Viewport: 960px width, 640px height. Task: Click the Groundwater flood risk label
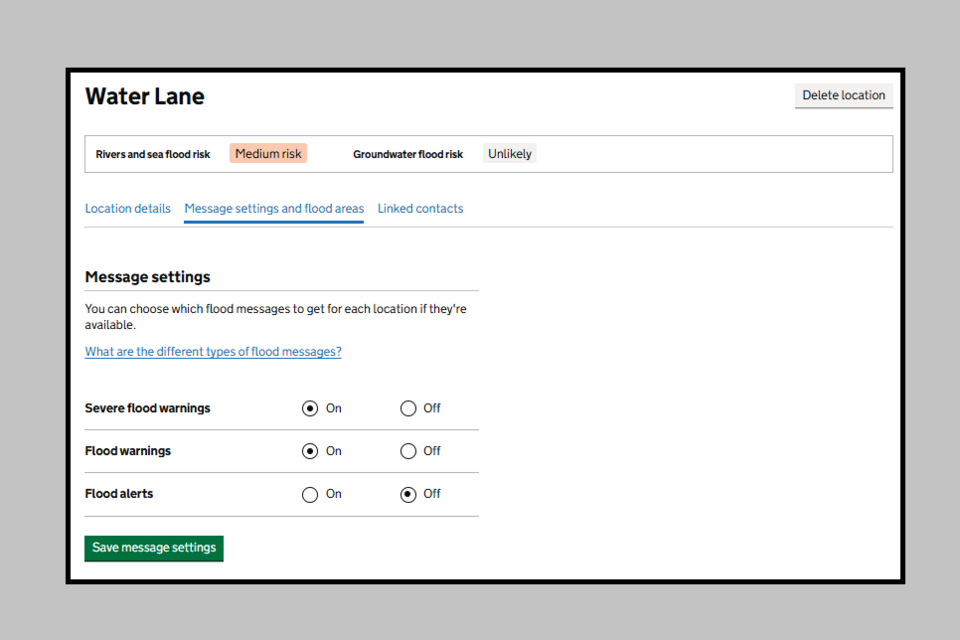click(x=408, y=155)
